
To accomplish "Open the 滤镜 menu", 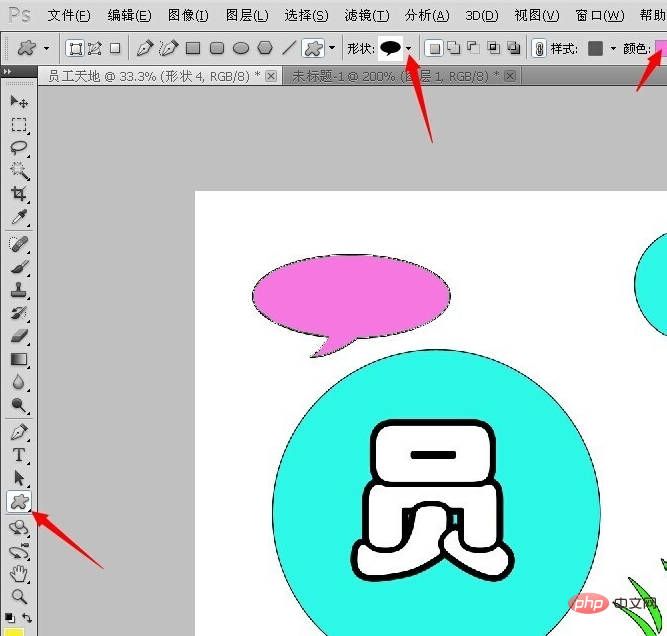I will [367, 16].
